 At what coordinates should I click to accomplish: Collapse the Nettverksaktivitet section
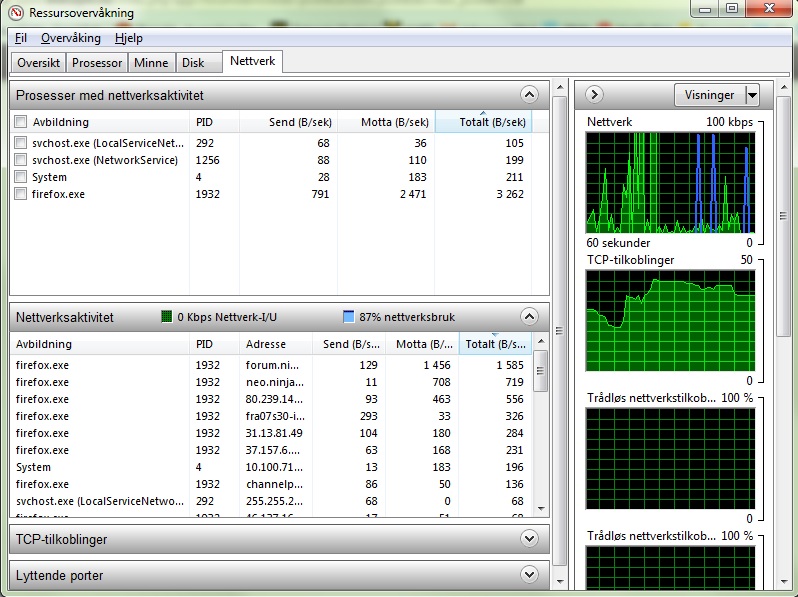click(529, 317)
